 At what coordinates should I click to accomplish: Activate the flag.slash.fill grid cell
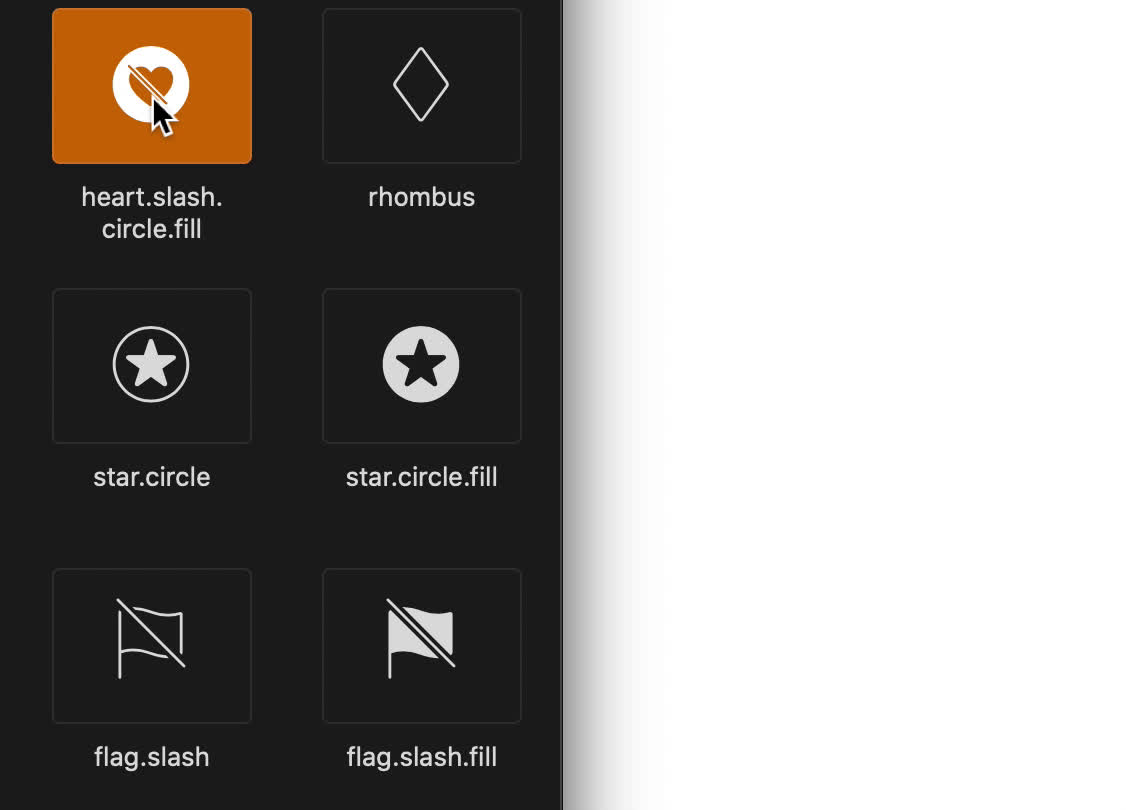click(x=422, y=646)
